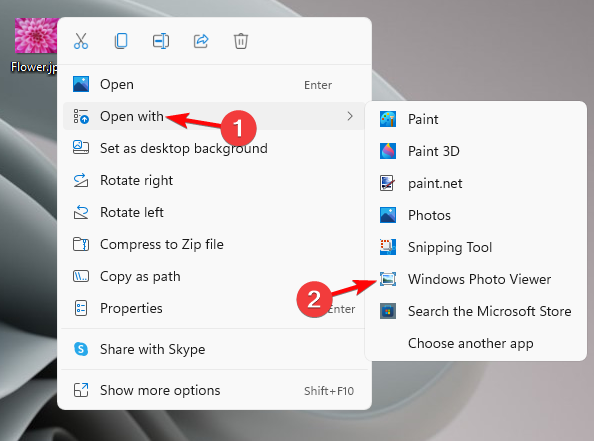594x441 pixels.
Task: Click the Open with list icon
Action: click(81, 116)
